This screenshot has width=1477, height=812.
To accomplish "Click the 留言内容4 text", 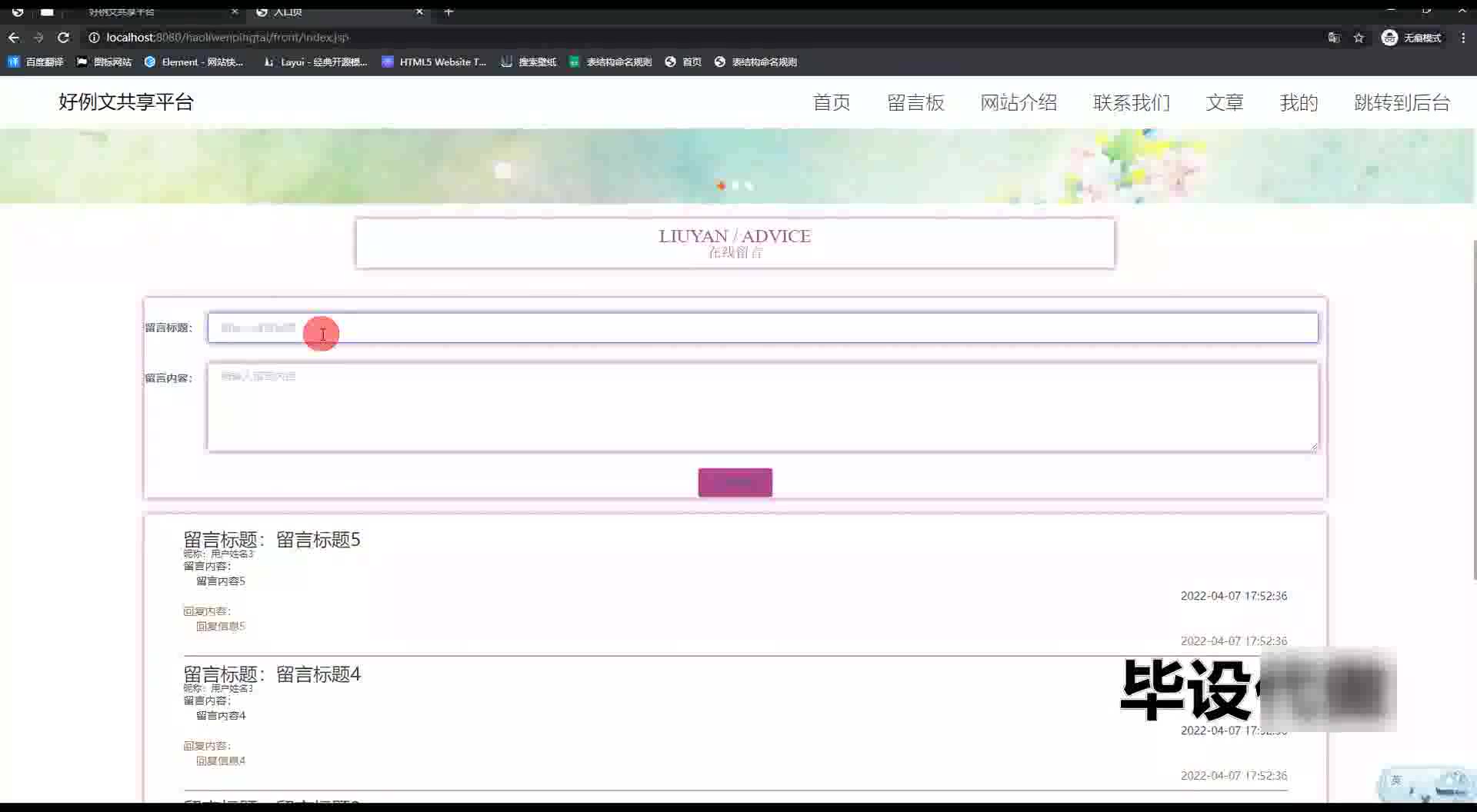I will pyautogui.click(x=221, y=716).
